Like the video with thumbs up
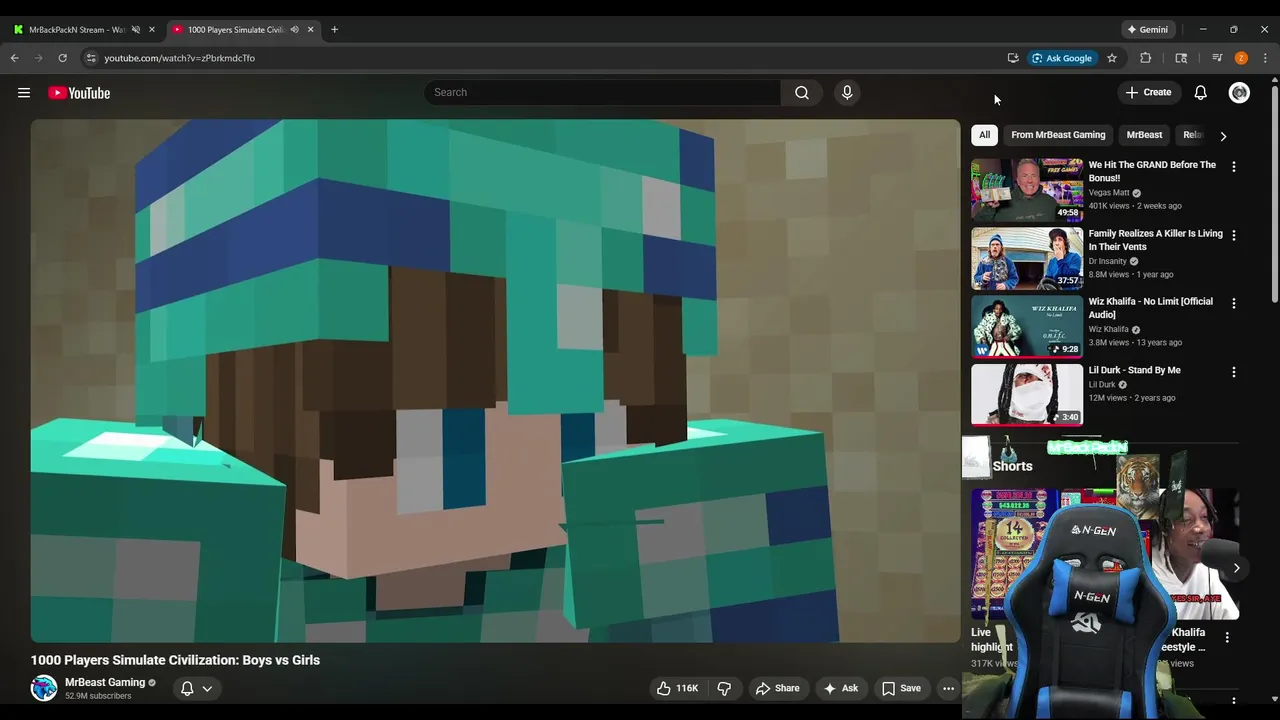1280x720 pixels. (x=677, y=688)
